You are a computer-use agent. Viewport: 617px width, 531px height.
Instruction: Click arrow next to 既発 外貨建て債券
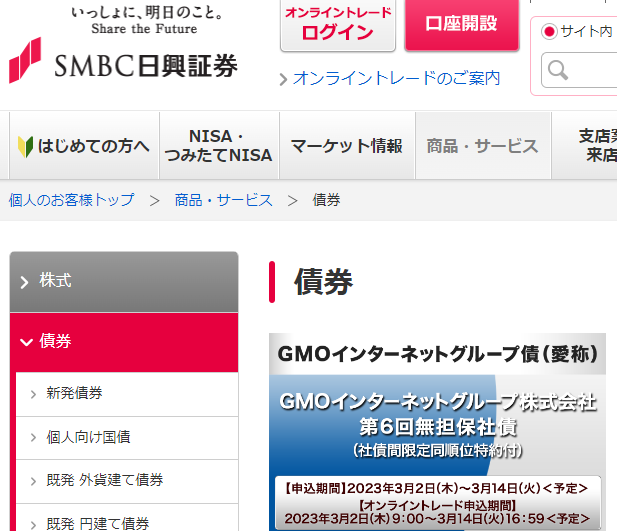click(x=33, y=481)
